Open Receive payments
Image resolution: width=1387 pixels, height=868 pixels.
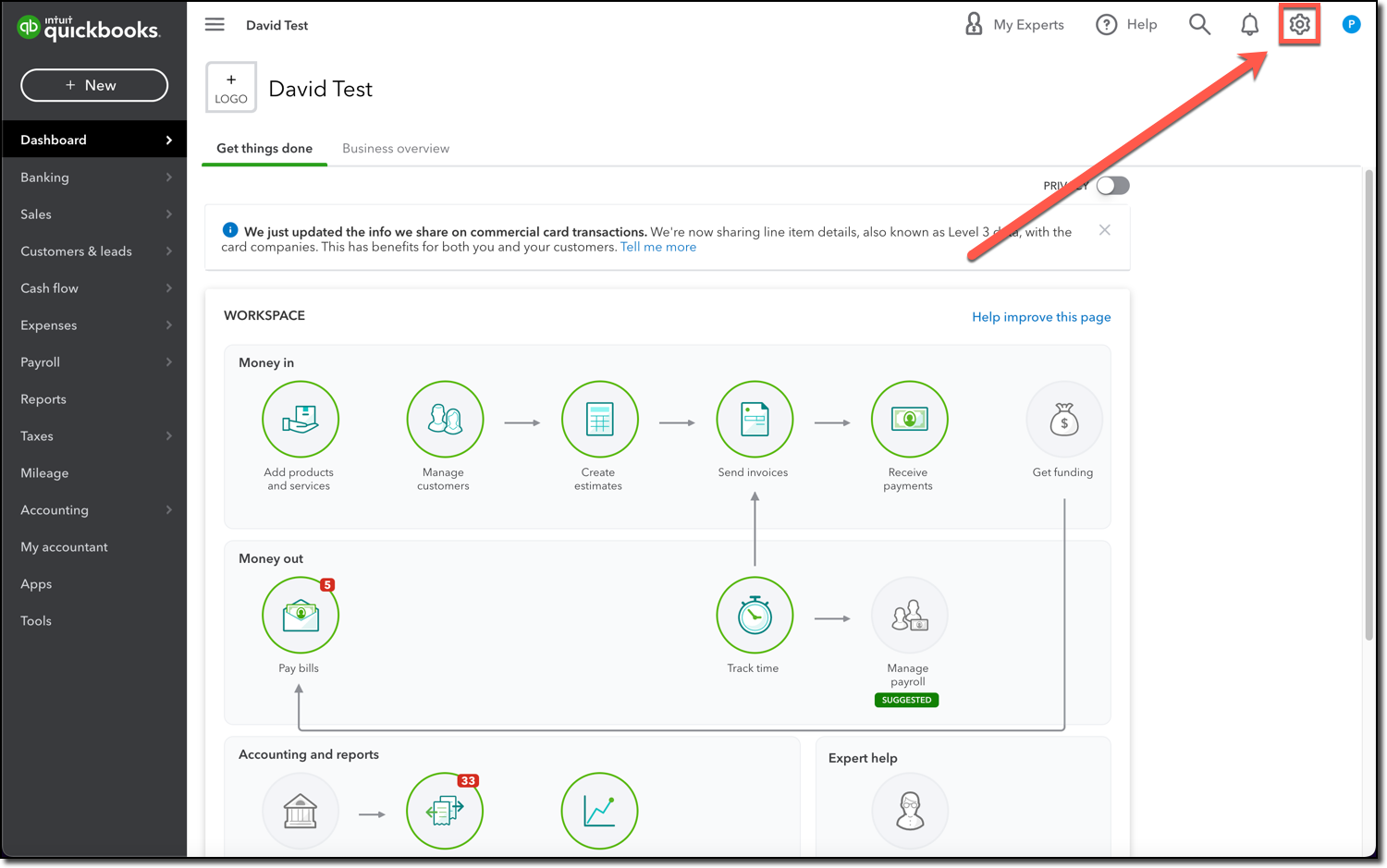click(909, 419)
